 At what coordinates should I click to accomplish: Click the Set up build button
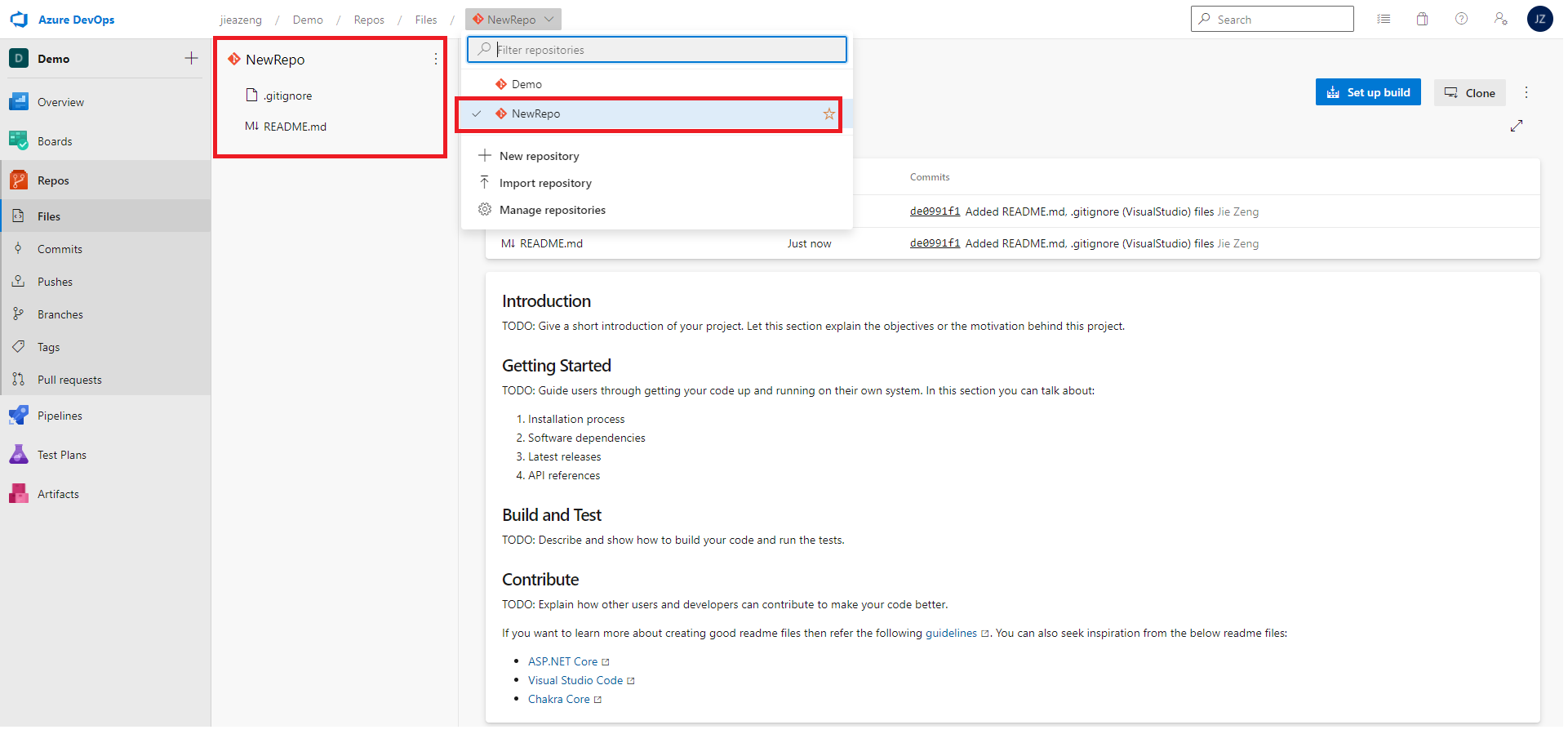tap(1368, 92)
